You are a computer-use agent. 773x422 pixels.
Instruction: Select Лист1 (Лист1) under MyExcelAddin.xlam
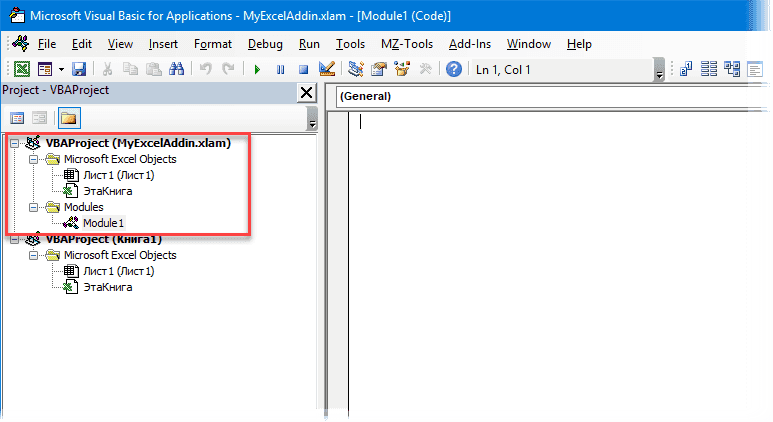tap(119, 175)
